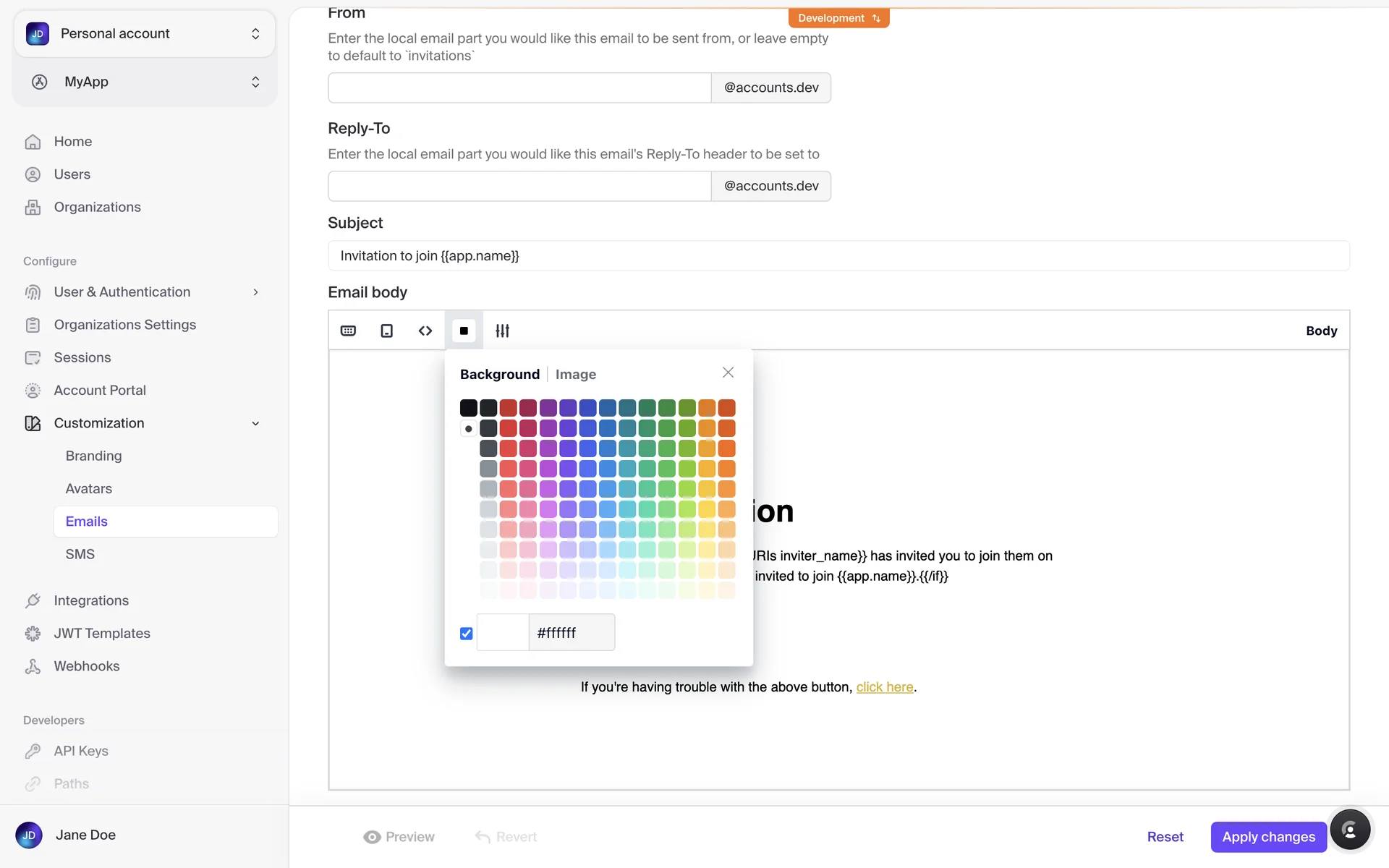1389x868 pixels.
Task: Click the Webhooks sidebar icon
Action: coord(33,666)
